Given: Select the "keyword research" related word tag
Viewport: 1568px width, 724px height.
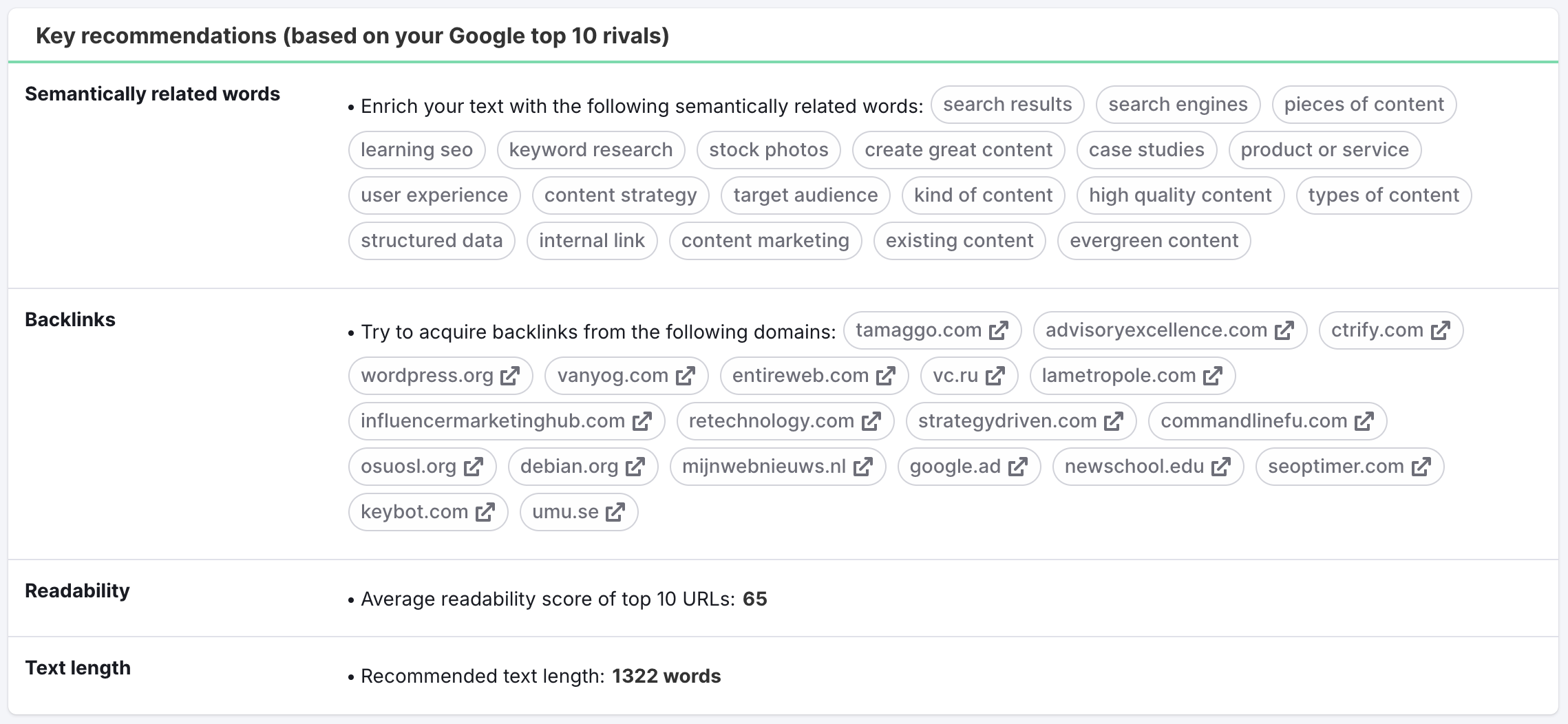Looking at the screenshot, I should coord(591,150).
